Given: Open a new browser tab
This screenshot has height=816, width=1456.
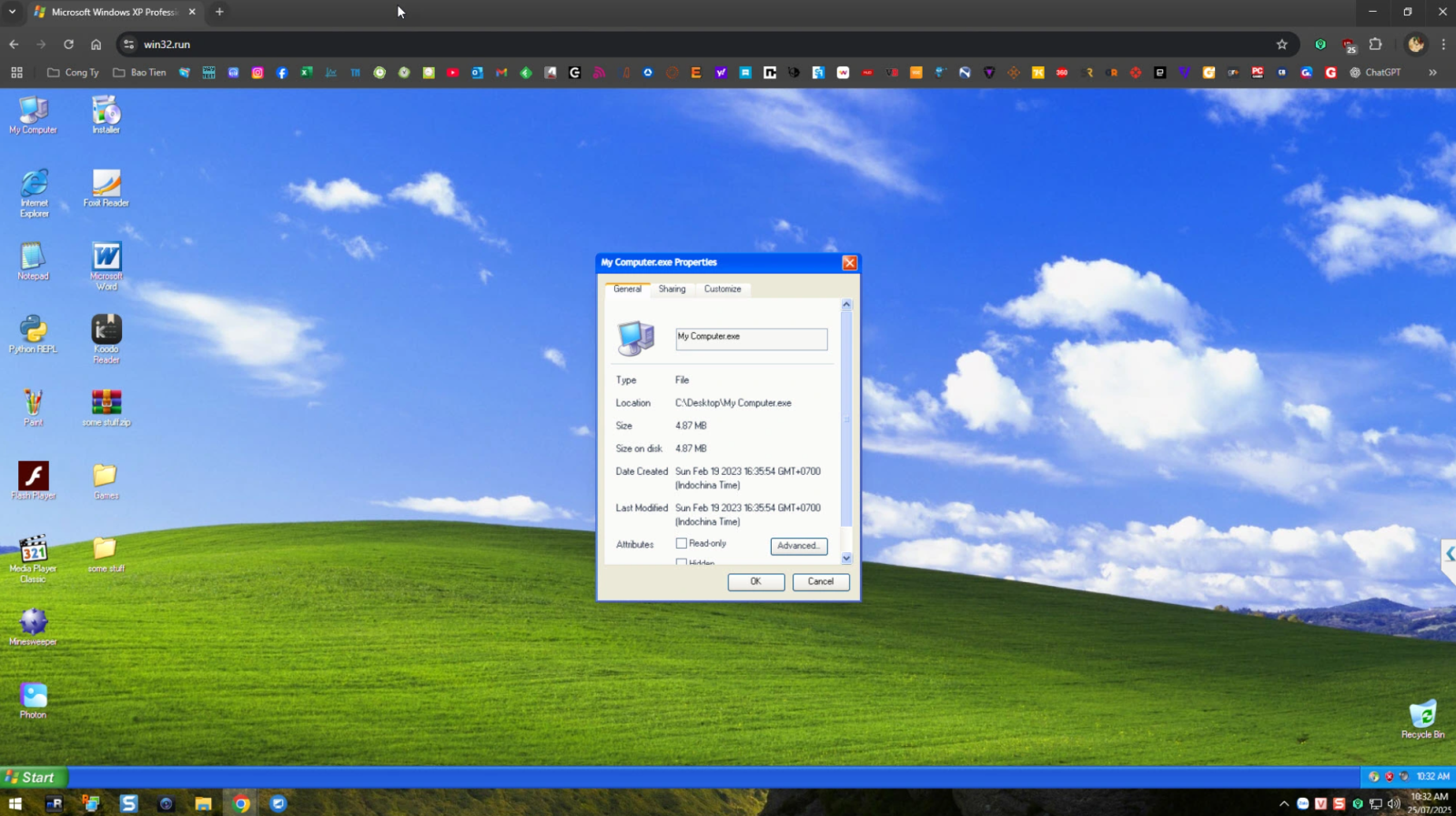Looking at the screenshot, I should [x=219, y=12].
